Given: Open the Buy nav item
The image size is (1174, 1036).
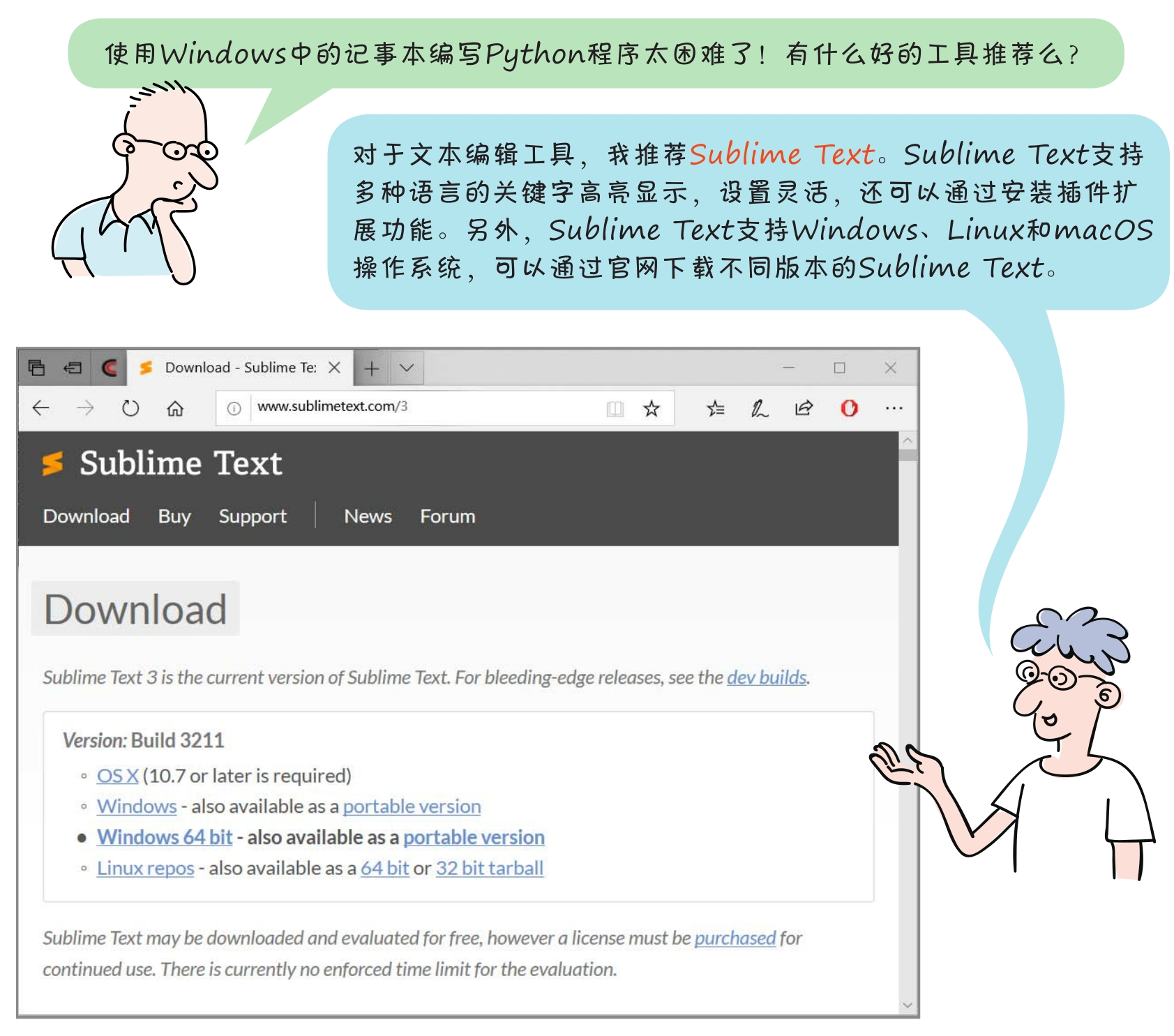Looking at the screenshot, I should 174,517.
